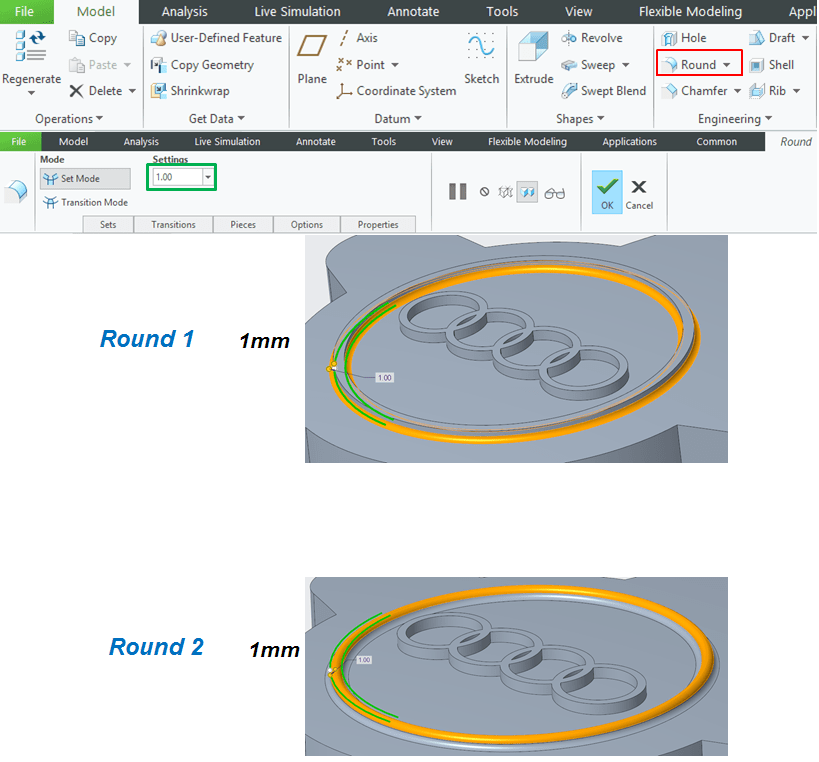Confirm the round with OK
819x762 pixels.
coord(607,191)
